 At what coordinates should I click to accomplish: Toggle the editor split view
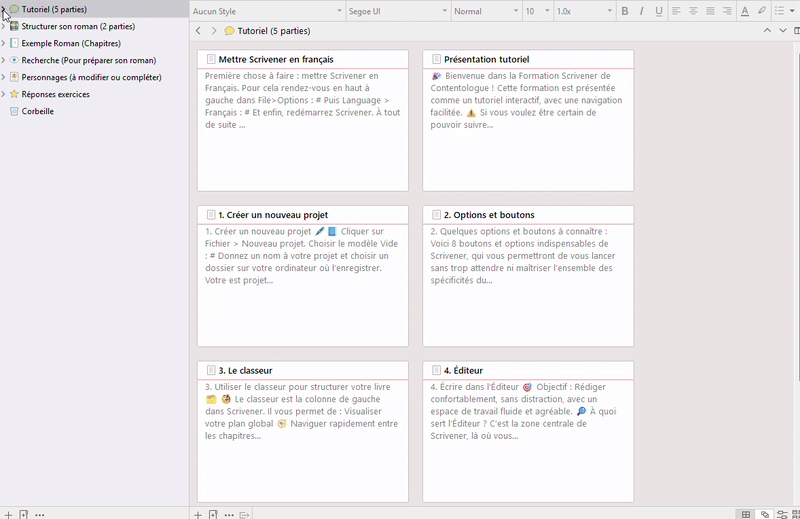point(796,31)
